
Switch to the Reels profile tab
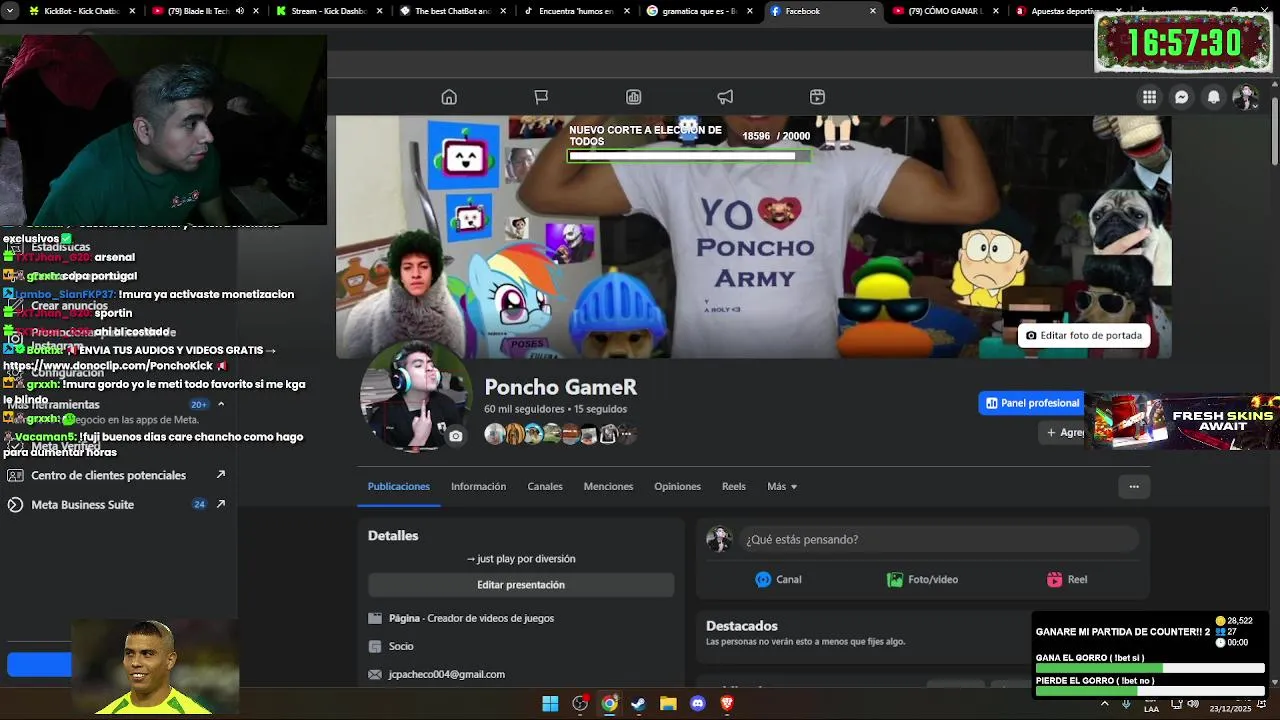pos(734,486)
